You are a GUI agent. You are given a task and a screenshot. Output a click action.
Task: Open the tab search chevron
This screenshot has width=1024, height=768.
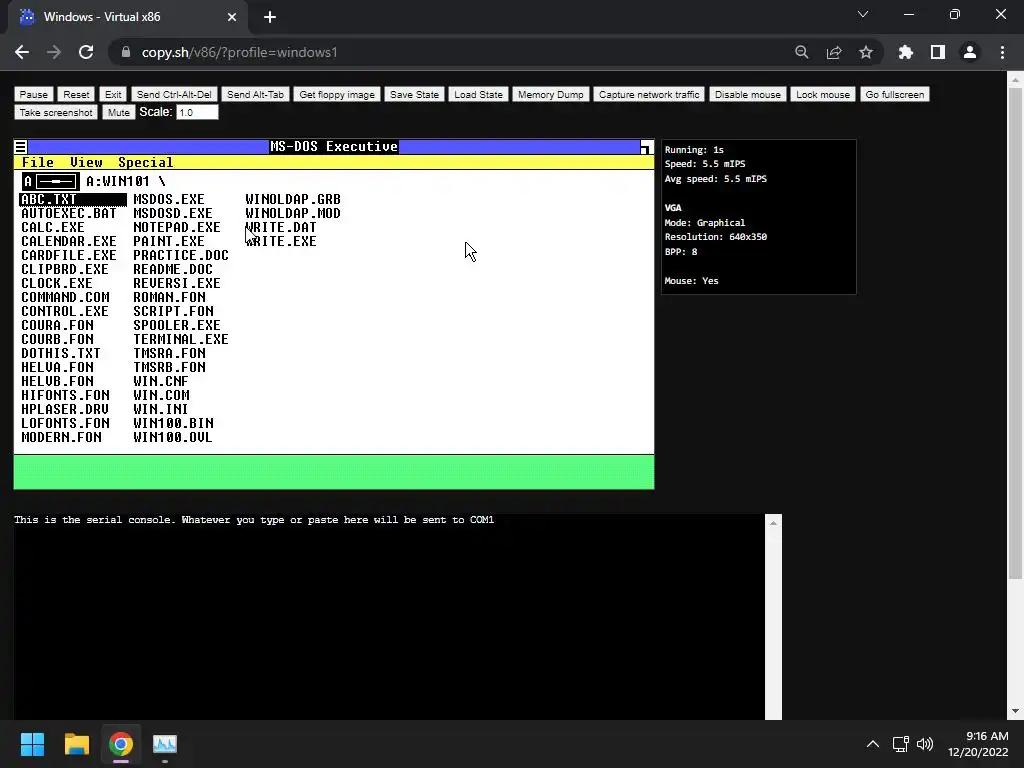click(x=863, y=14)
